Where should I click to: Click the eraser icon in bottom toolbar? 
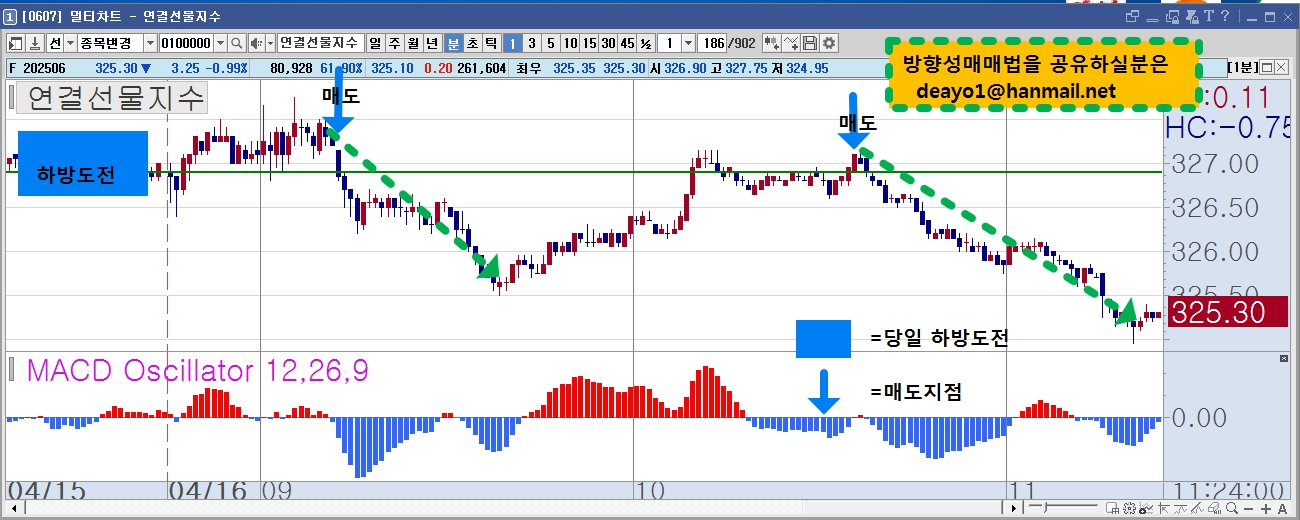(1215, 509)
